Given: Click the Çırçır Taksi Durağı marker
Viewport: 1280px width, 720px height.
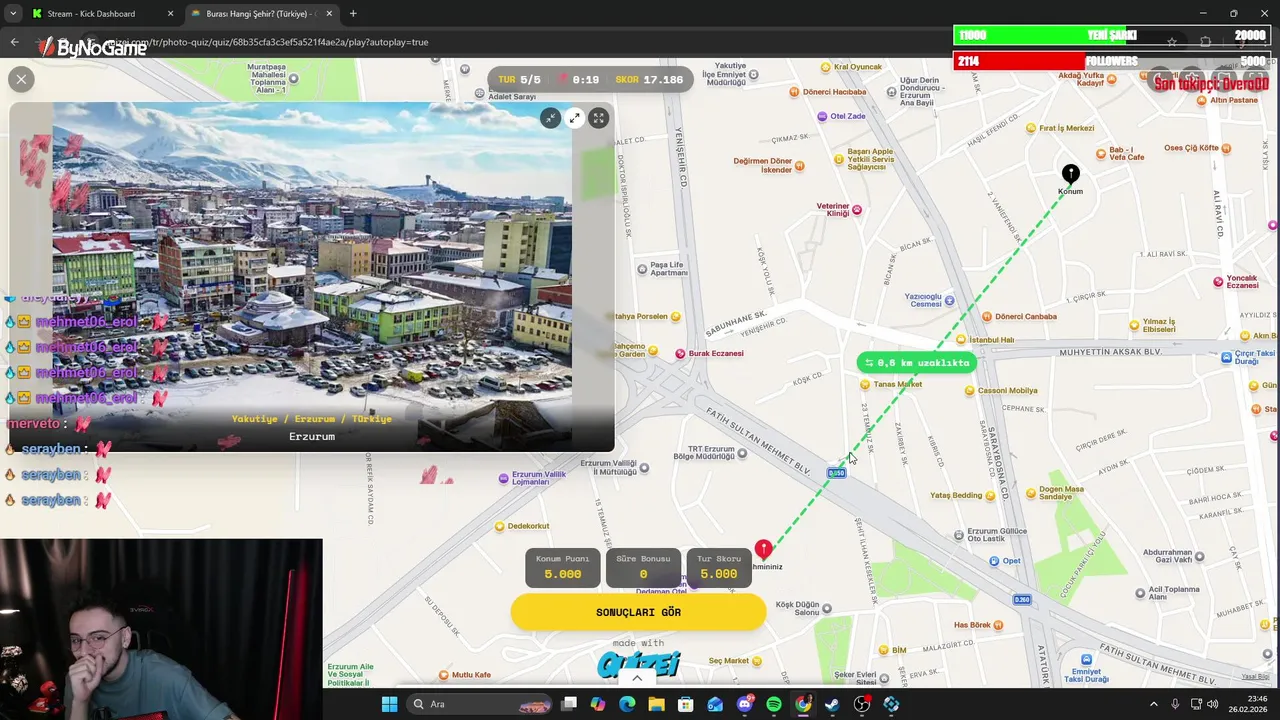Looking at the screenshot, I should click(1226, 357).
